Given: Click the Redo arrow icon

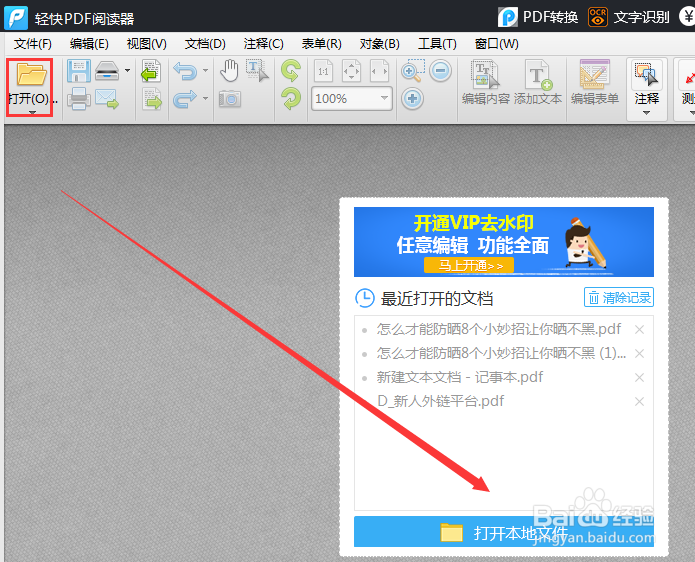Looking at the screenshot, I should [x=185, y=98].
